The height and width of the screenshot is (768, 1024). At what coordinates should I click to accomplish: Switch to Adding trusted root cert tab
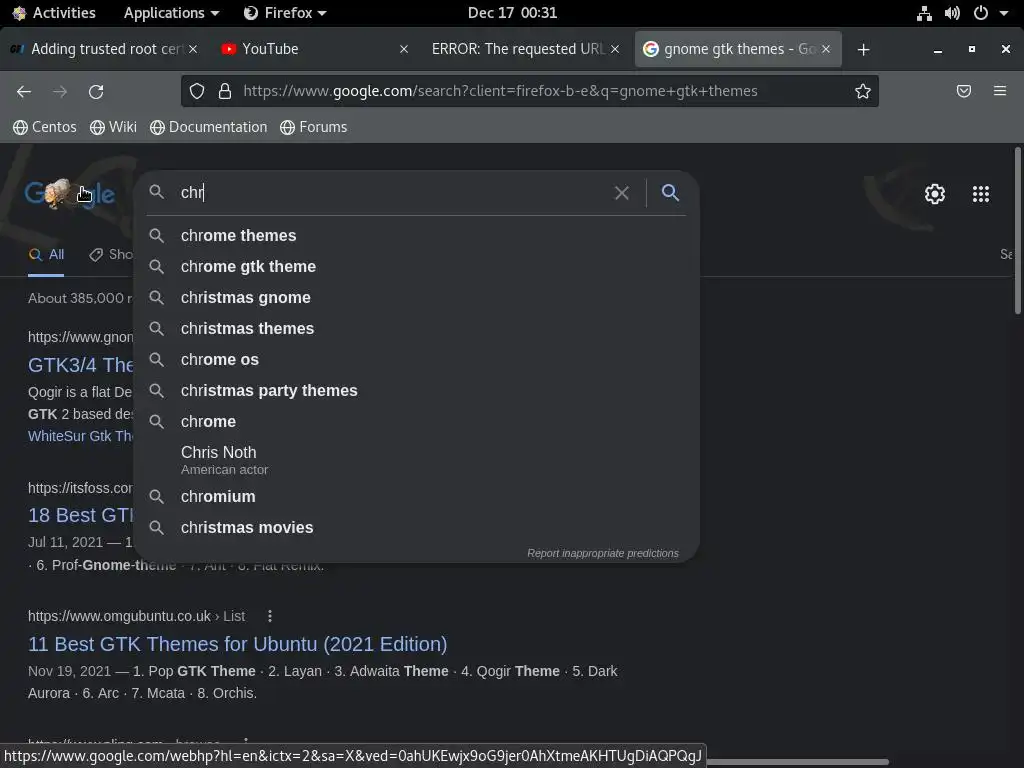click(104, 49)
